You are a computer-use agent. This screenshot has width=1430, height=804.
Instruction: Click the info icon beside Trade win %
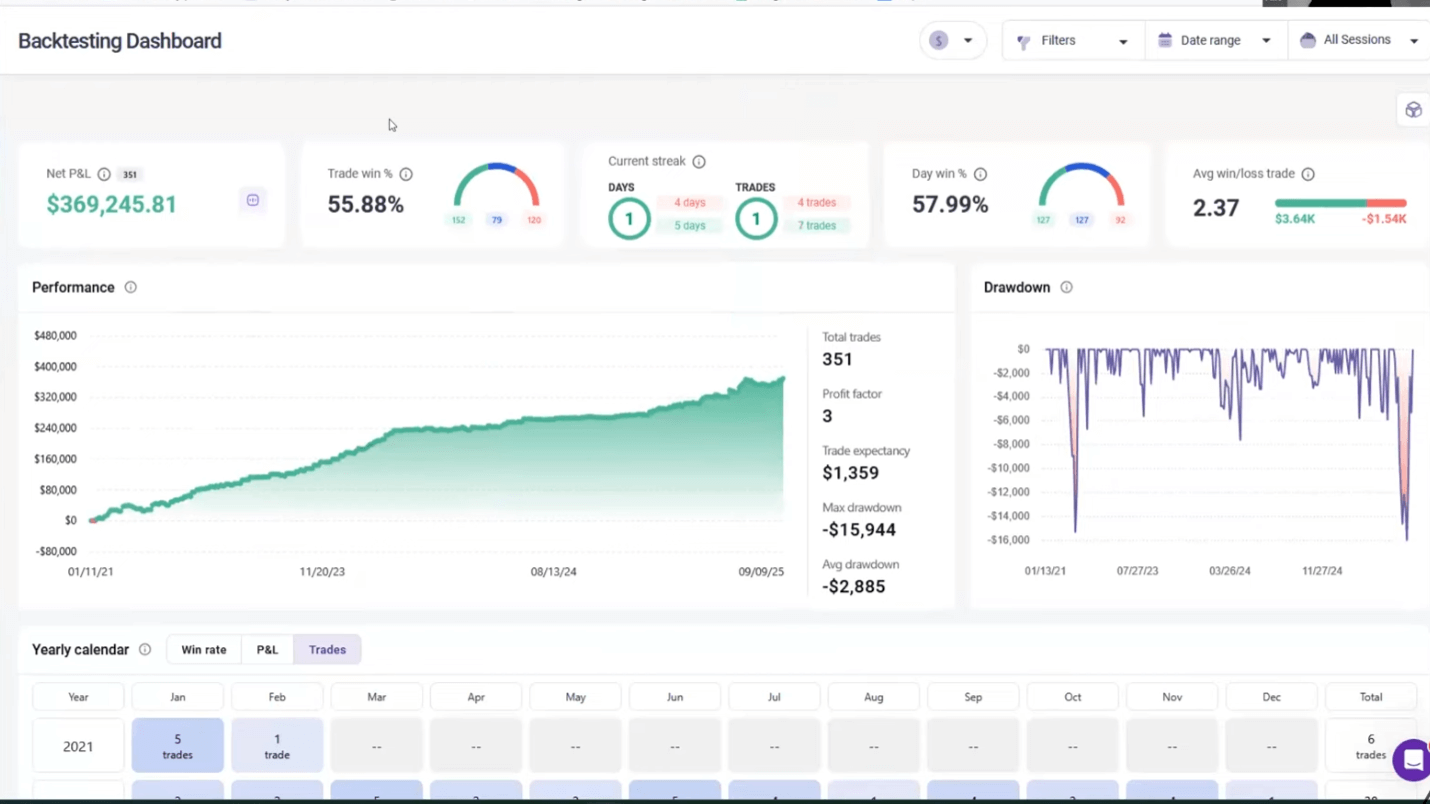coord(406,174)
